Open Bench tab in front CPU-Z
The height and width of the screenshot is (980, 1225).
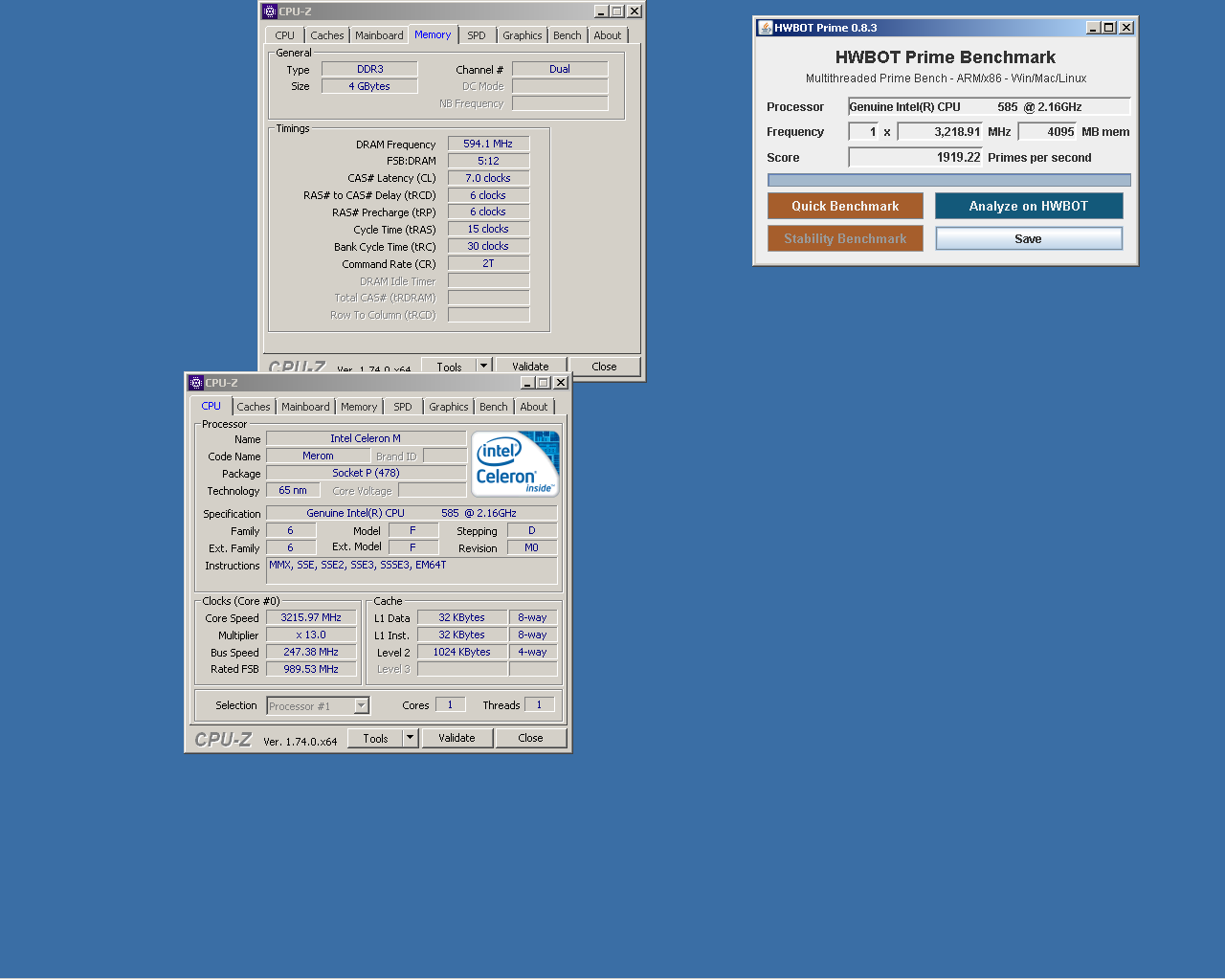(494, 407)
